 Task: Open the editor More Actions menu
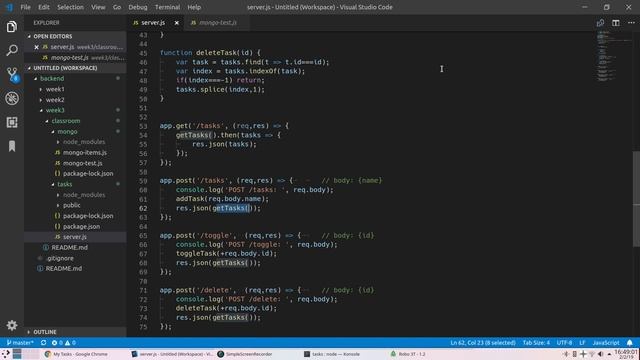[x=631, y=23]
